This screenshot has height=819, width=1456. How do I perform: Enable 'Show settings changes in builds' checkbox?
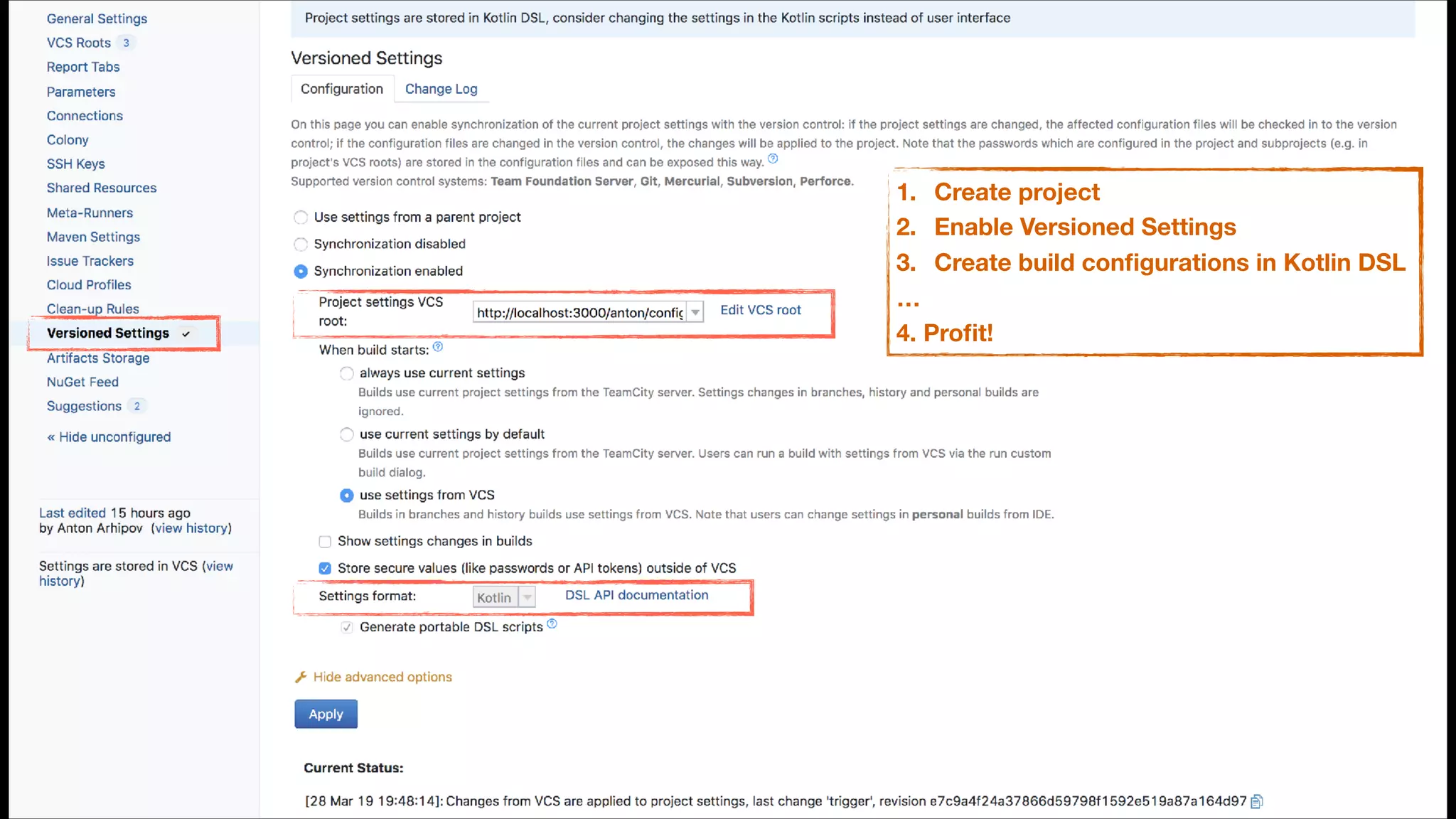(325, 542)
